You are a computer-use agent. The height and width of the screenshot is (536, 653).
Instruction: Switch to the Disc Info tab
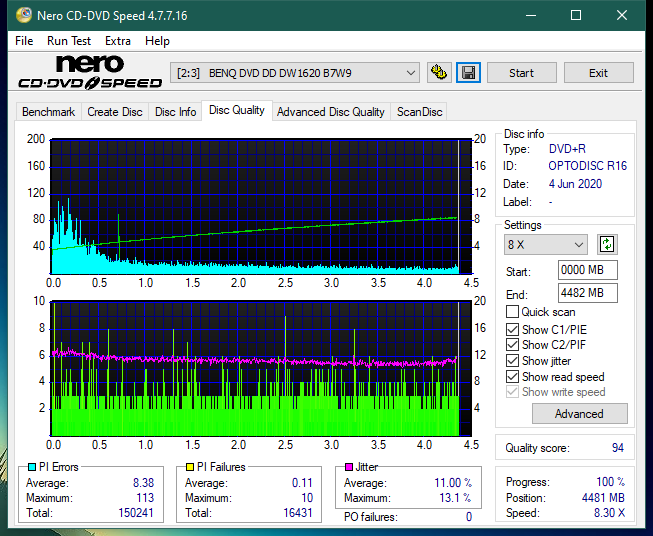175,112
